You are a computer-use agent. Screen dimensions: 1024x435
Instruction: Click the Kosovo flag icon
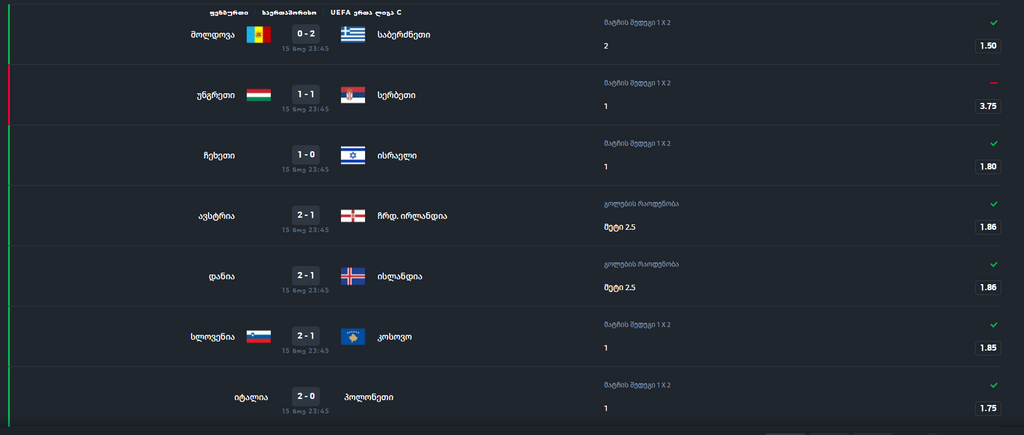pyautogui.click(x=353, y=337)
